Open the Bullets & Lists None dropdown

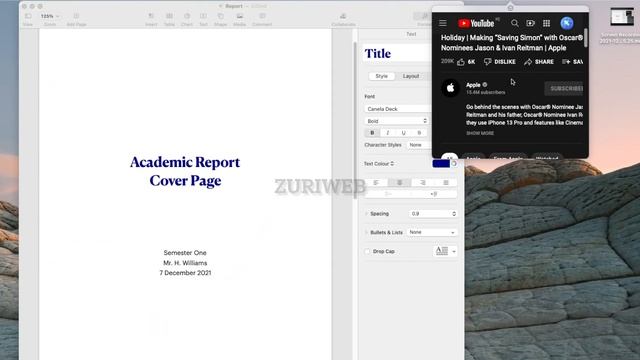click(x=432, y=232)
